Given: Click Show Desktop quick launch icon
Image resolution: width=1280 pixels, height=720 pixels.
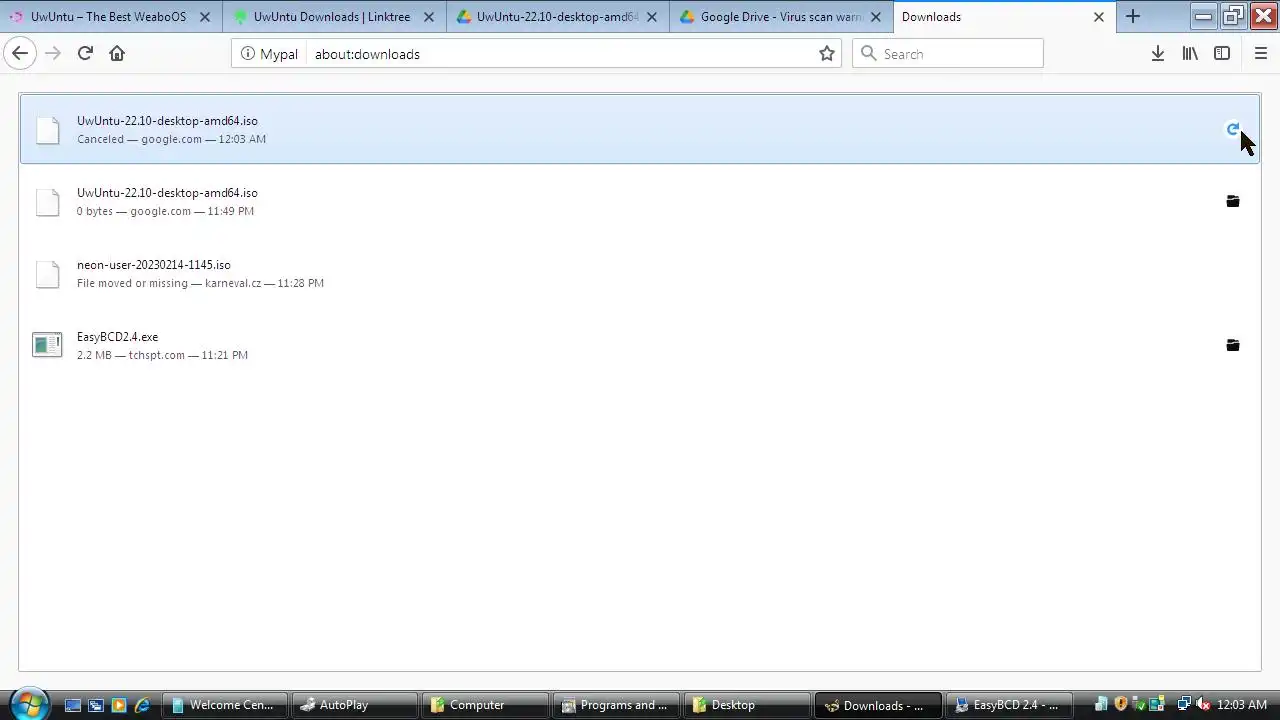Looking at the screenshot, I should point(73,705).
